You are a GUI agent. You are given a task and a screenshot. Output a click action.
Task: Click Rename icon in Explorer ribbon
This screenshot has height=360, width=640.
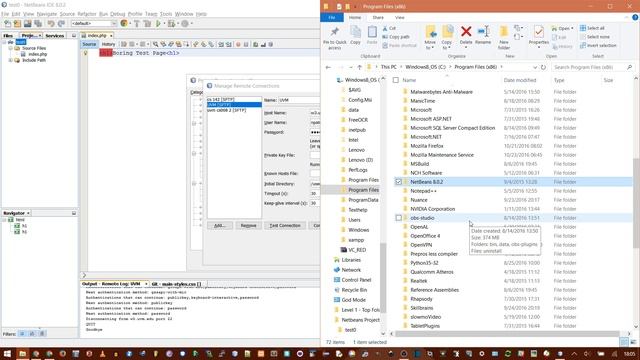coord(483,31)
